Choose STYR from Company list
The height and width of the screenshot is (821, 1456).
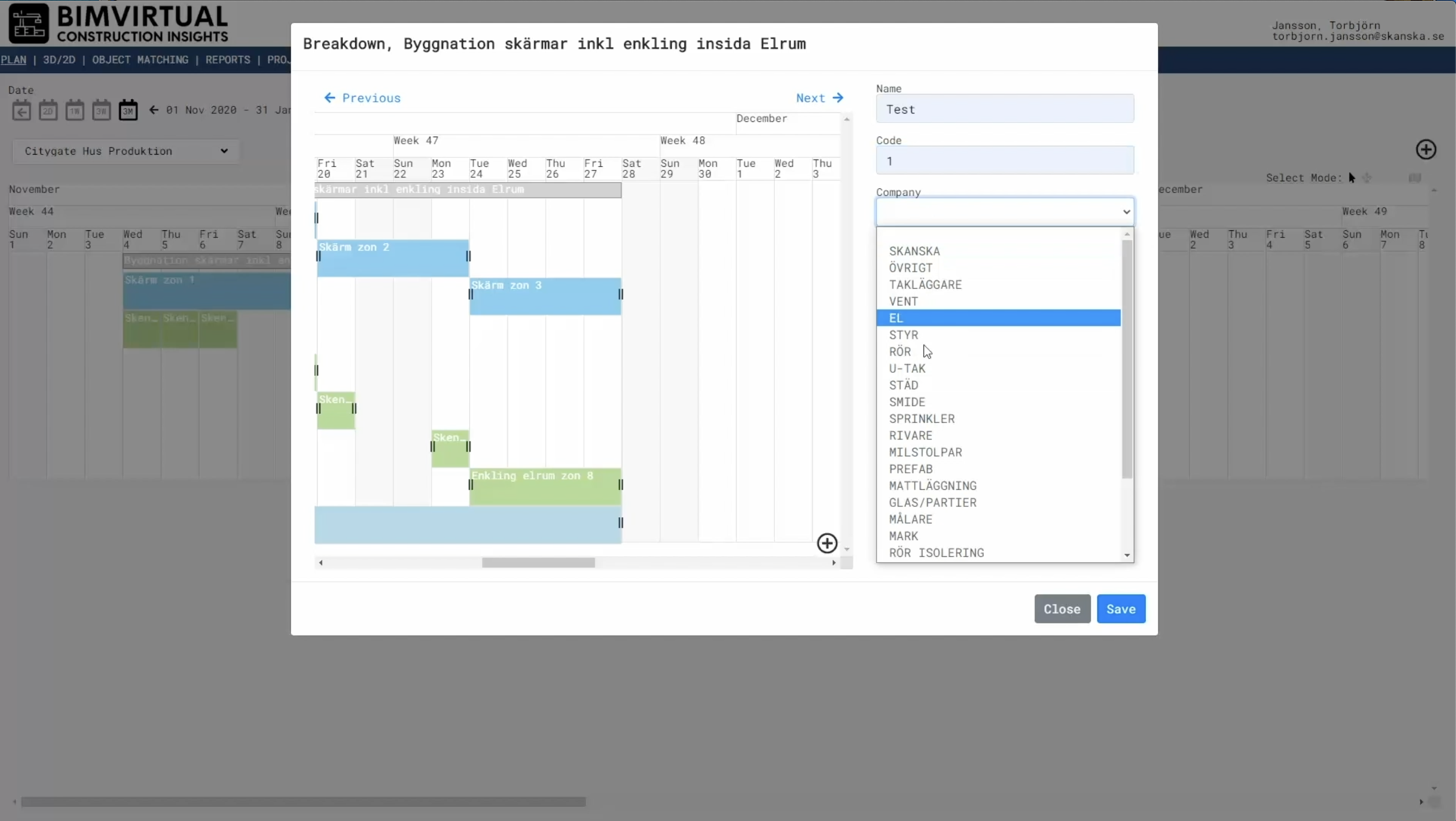click(x=998, y=335)
